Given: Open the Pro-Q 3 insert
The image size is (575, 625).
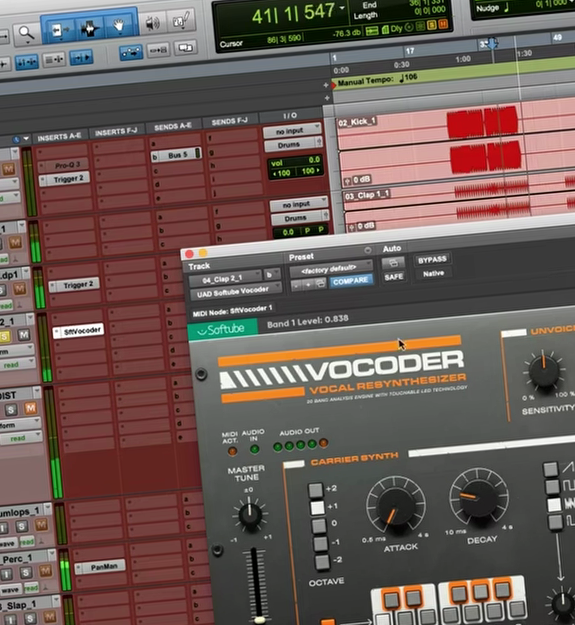Looking at the screenshot, I should (x=64, y=165).
